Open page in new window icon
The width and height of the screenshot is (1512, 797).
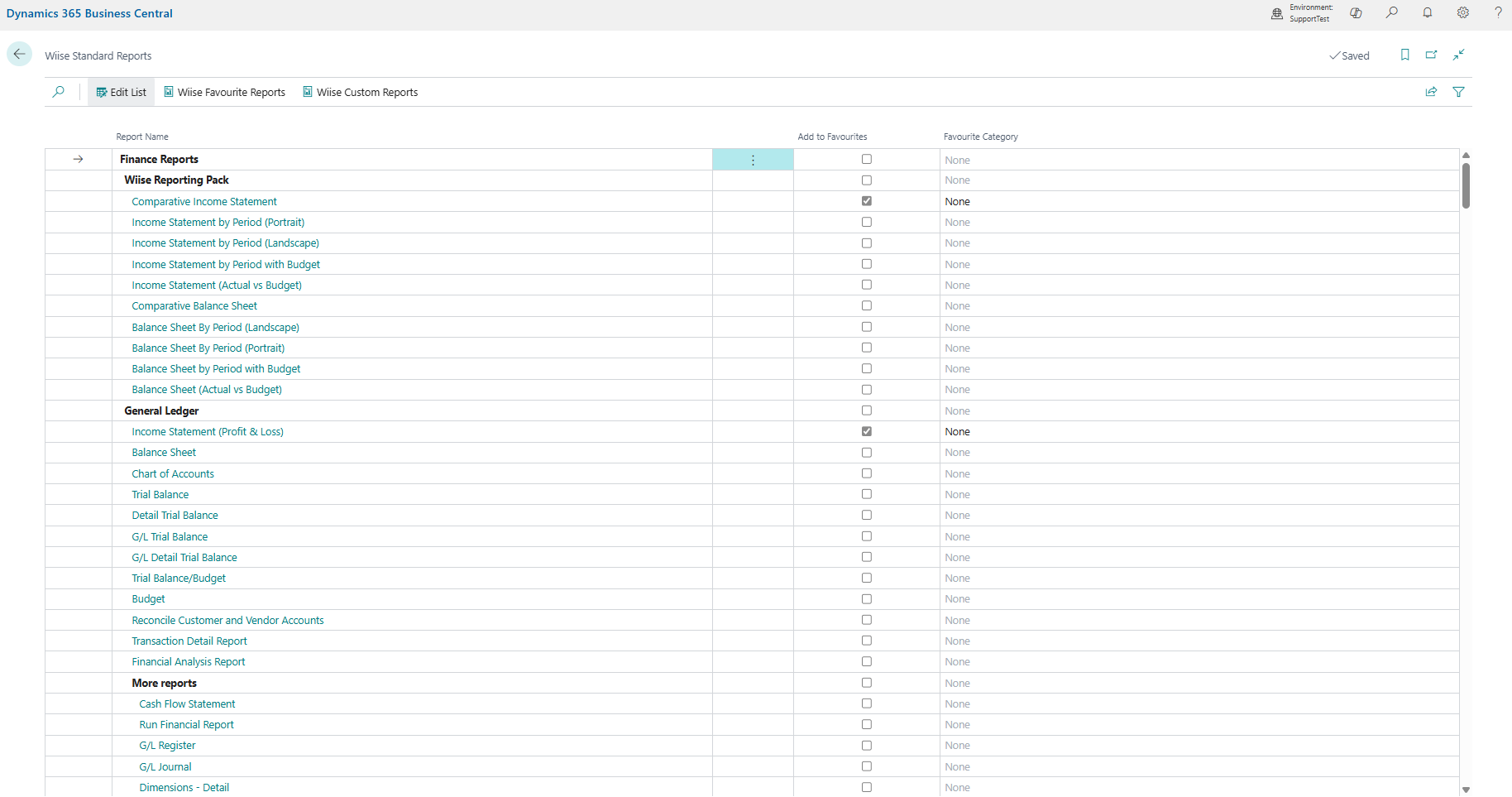click(x=1432, y=55)
